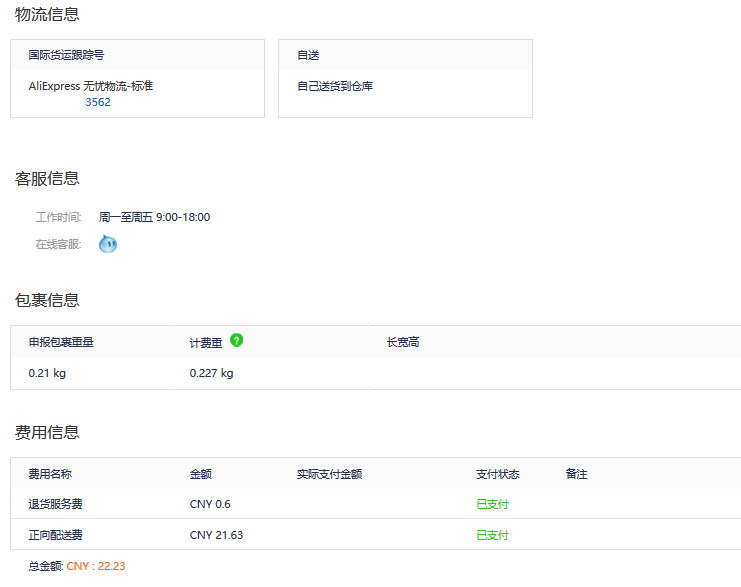Click 已支付 status in 正向配送费 row
The width and height of the screenshot is (741, 587).
pos(492,535)
